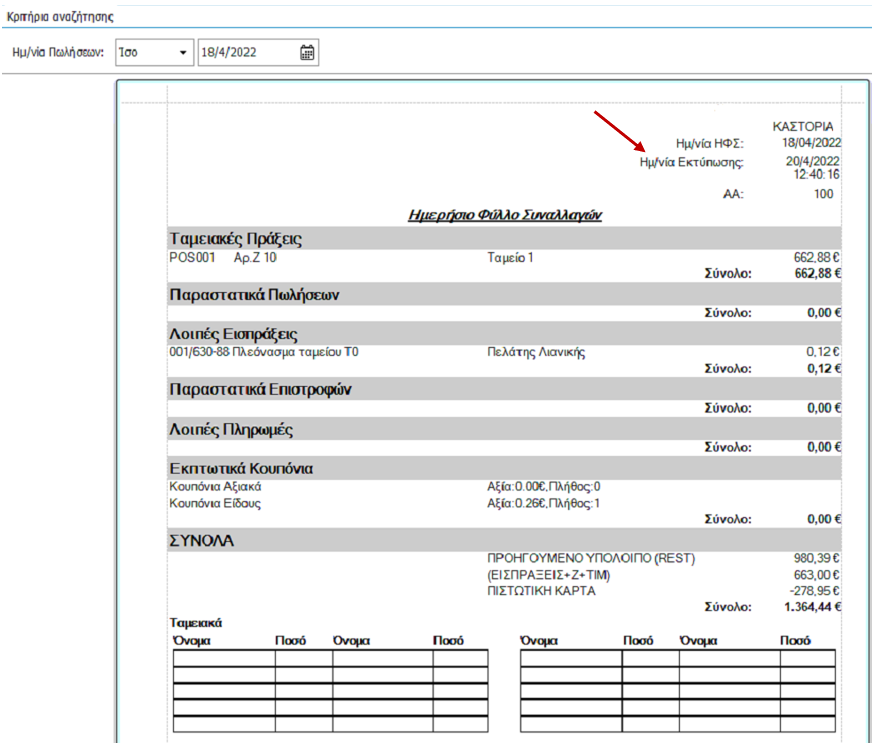Click the "Παραστατικά Επιστροφών" section header
Viewport: 872px width, 746px height.
click(260, 390)
